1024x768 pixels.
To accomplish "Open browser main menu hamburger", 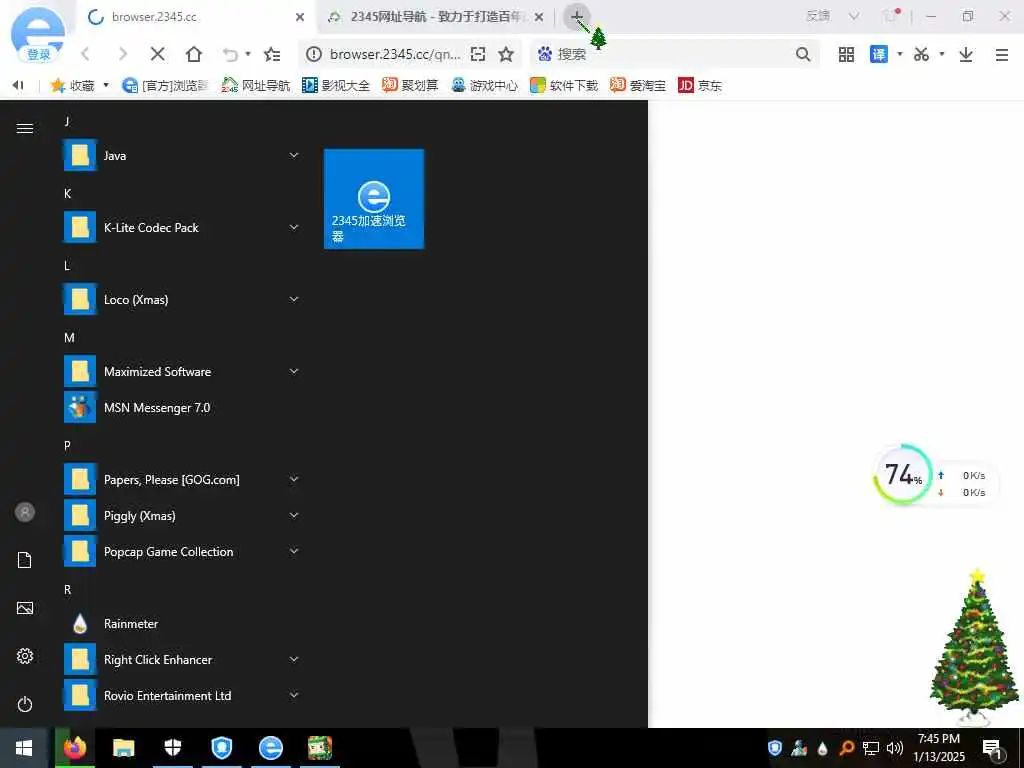I will click(x=1002, y=54).
